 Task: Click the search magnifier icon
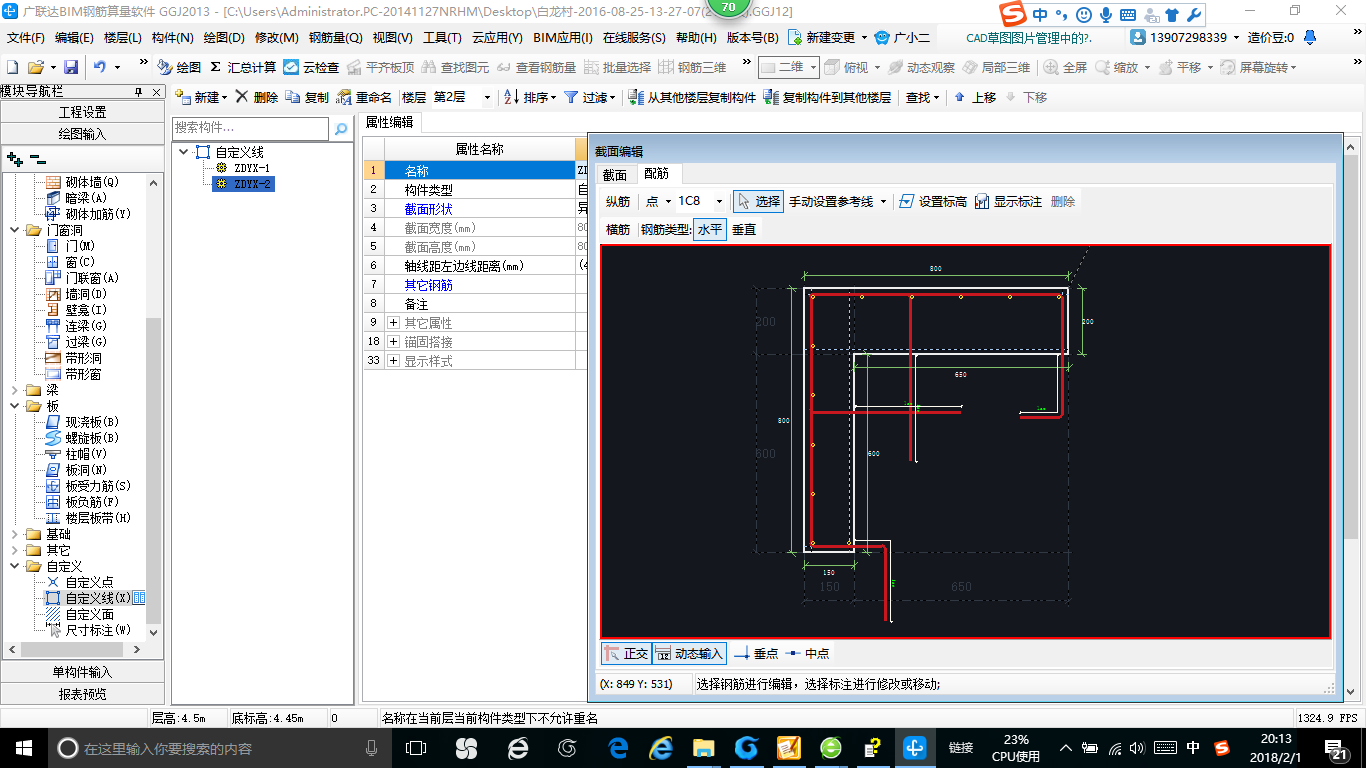341,129
